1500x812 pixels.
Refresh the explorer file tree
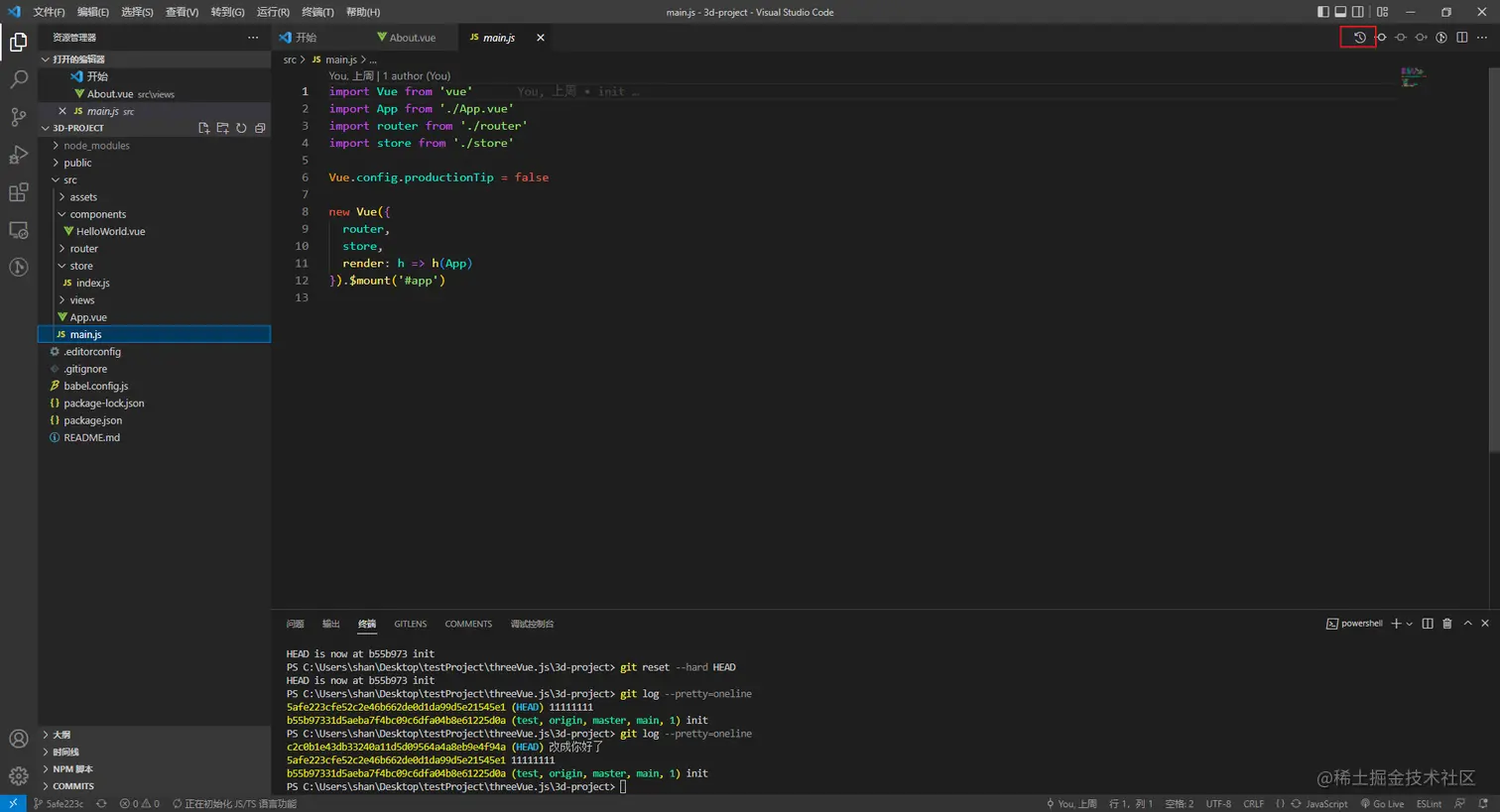(241, 128)
